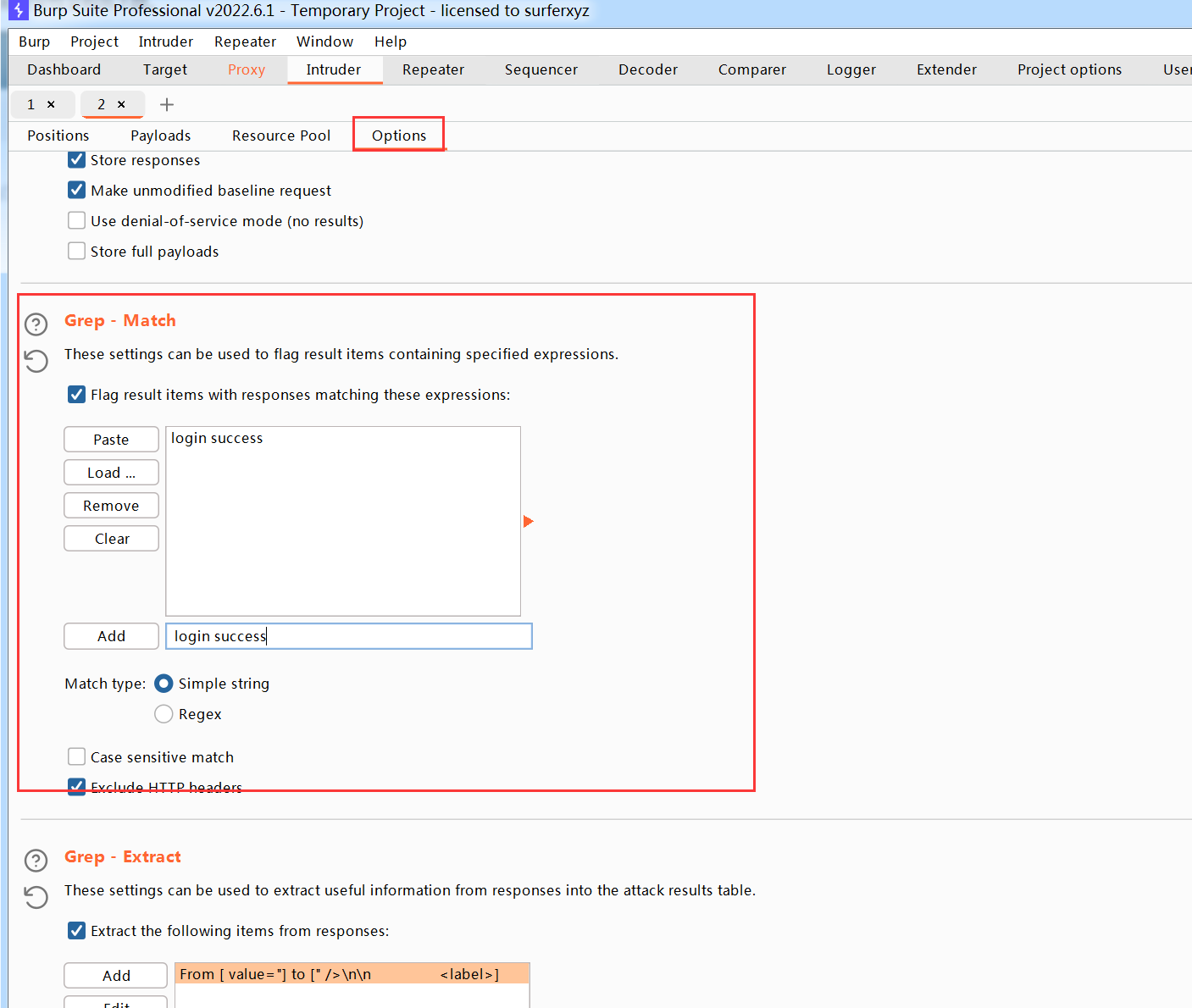Choose Simple string match type
Image resolution: width=1192 pixels, height=1008 pixels.
[164, 684]
